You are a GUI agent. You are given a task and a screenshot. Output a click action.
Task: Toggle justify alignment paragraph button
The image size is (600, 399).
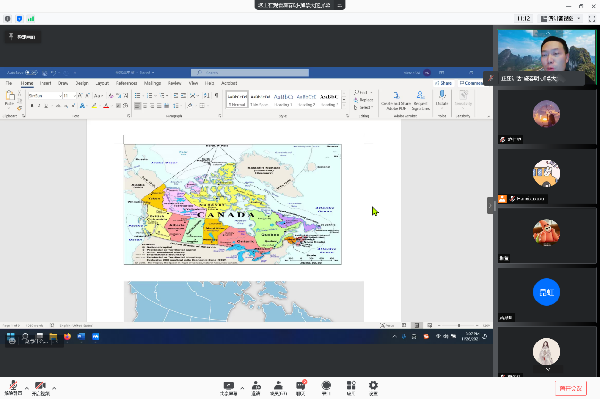[x=159, y=106]
